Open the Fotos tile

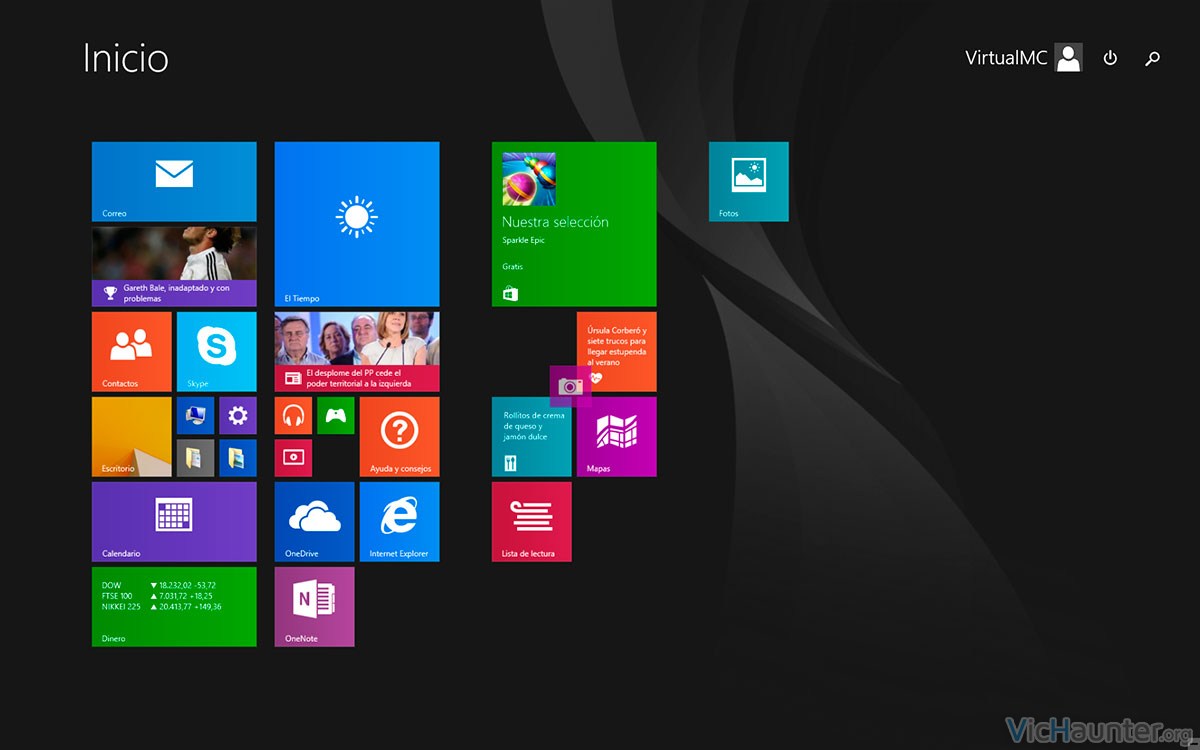[x=749, y=181]
